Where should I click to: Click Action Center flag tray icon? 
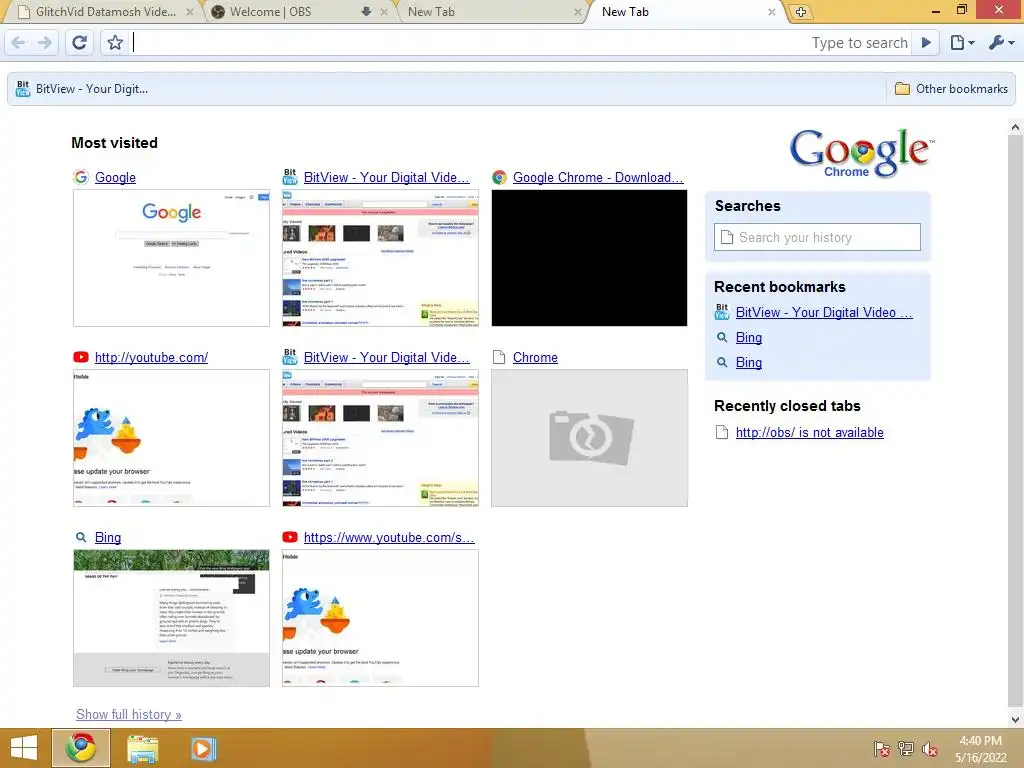coord(881,749)
